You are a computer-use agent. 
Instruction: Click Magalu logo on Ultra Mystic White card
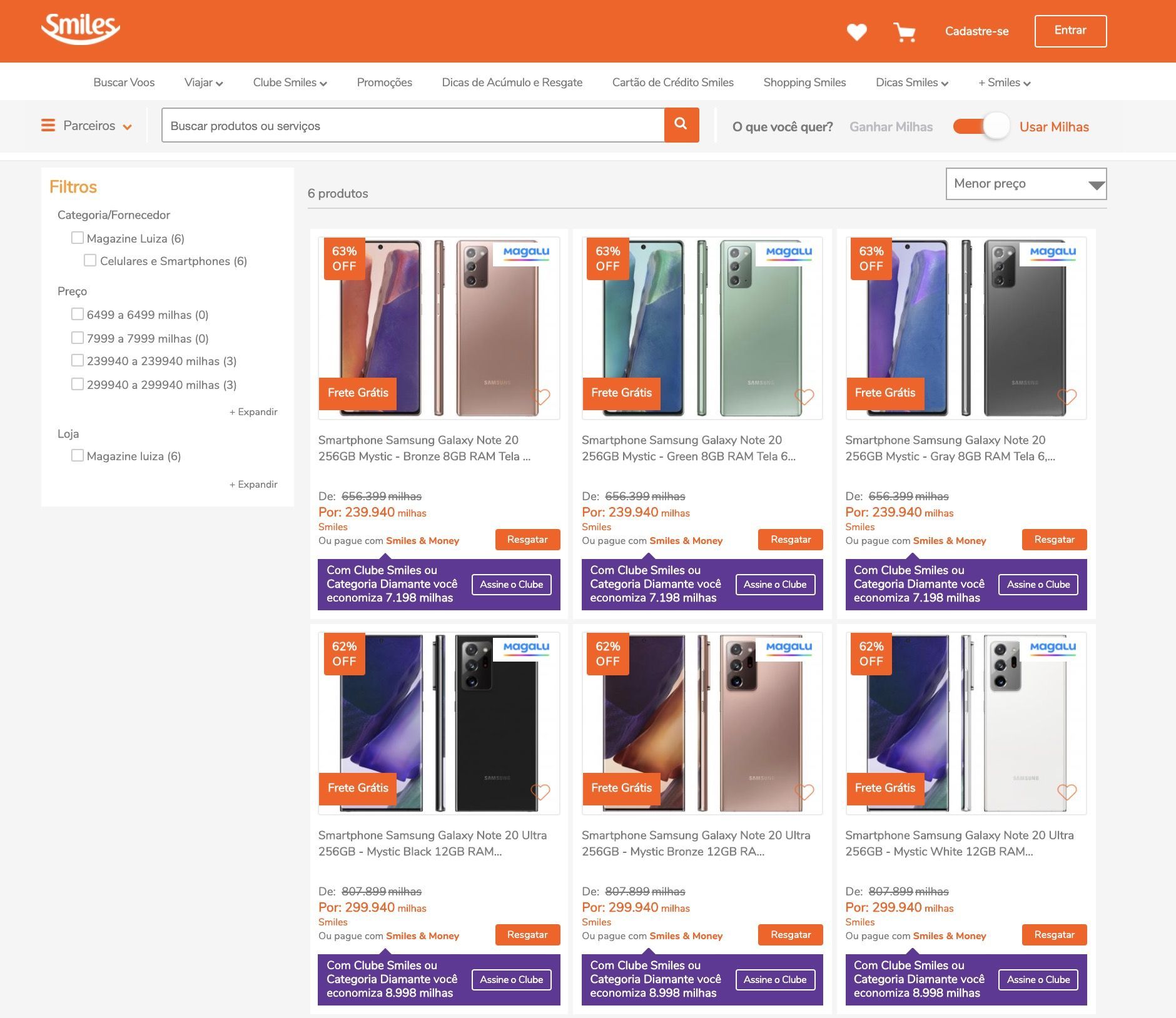click(x=1053, y=648)
